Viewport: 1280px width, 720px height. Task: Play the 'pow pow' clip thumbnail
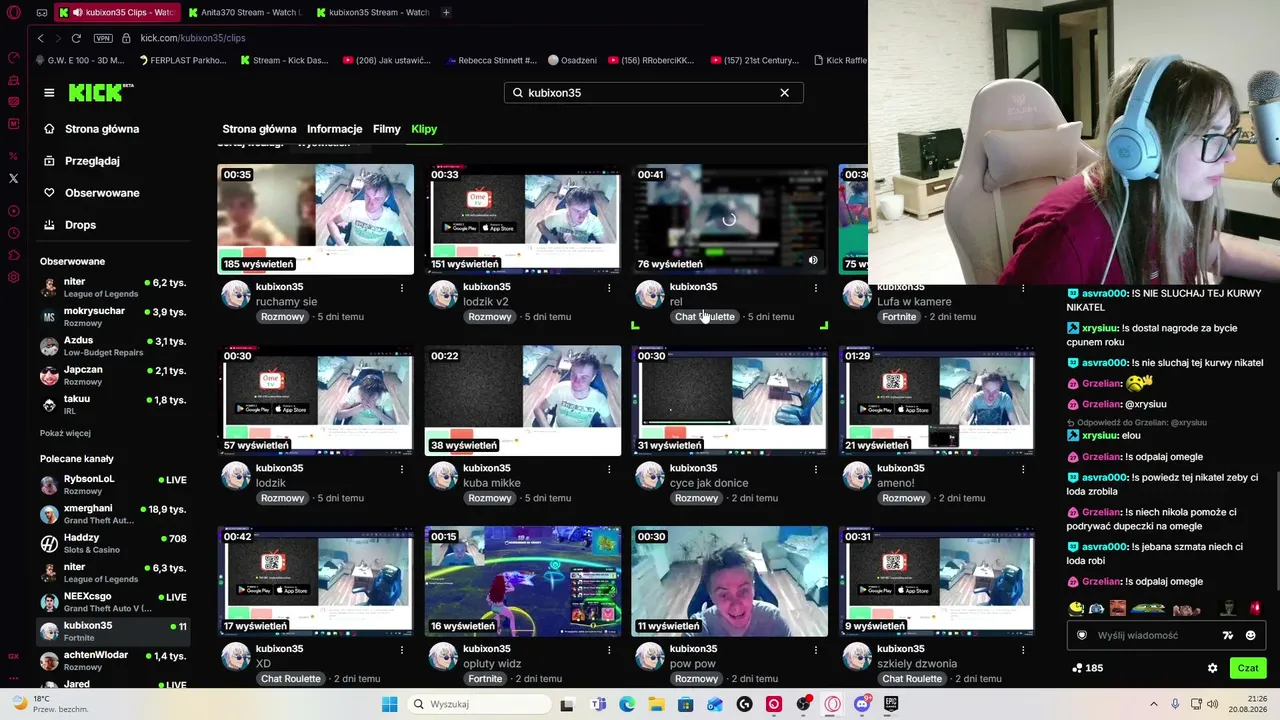pyautogui.click(x=730, y=581)
